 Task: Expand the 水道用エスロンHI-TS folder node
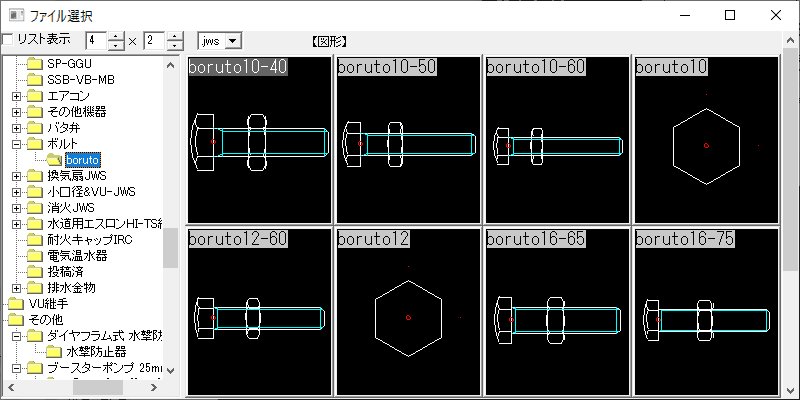coord(17,224)
